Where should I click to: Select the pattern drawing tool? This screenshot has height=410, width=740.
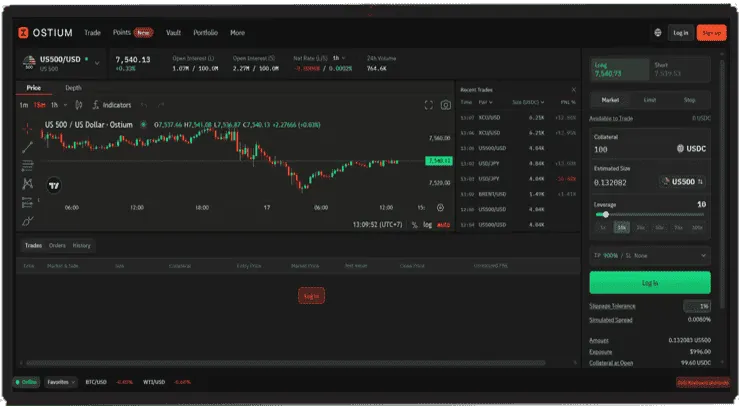[x=27, y=184]
